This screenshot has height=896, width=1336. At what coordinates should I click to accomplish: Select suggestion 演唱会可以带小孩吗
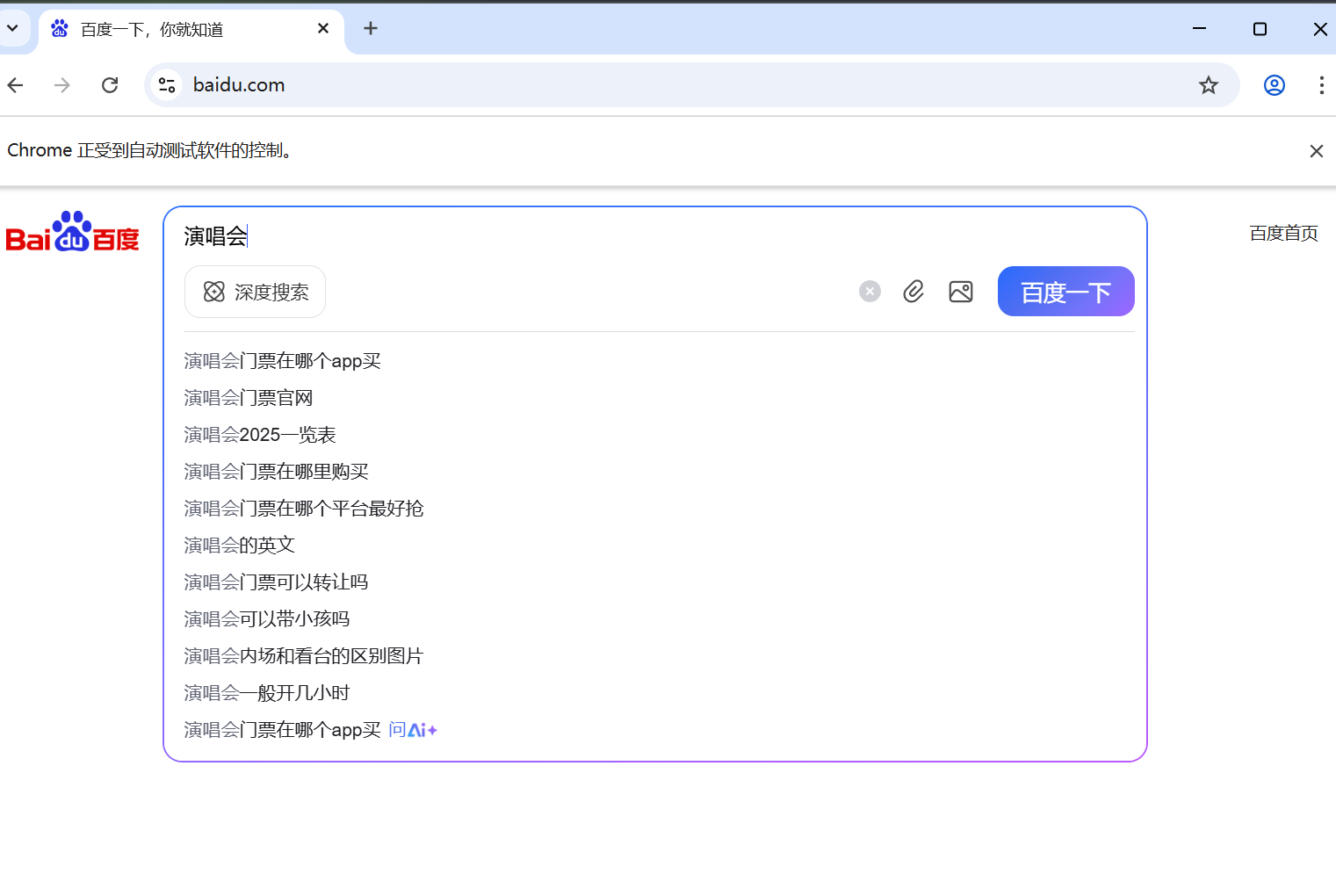tap(267, 619)
